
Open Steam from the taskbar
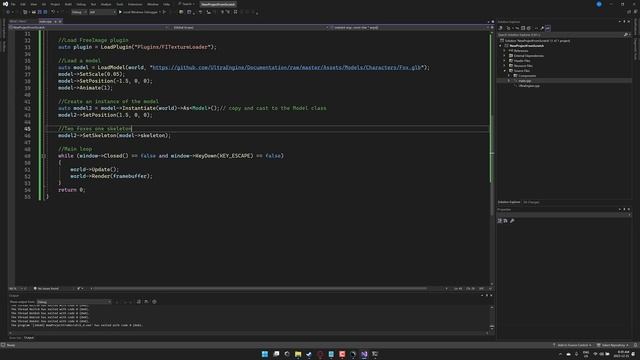(x=309, y=354)
